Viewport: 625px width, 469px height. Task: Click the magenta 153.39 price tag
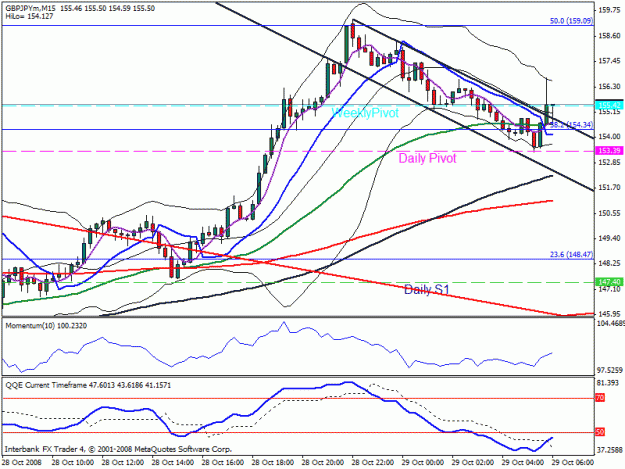coord(609,151)
